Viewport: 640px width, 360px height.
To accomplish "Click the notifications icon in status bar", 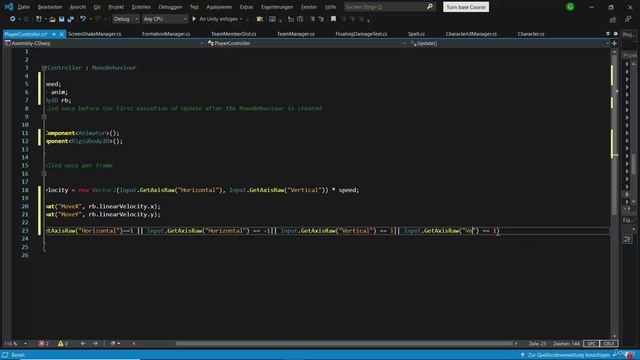I will pyautogui.click(x=629, y=355).
